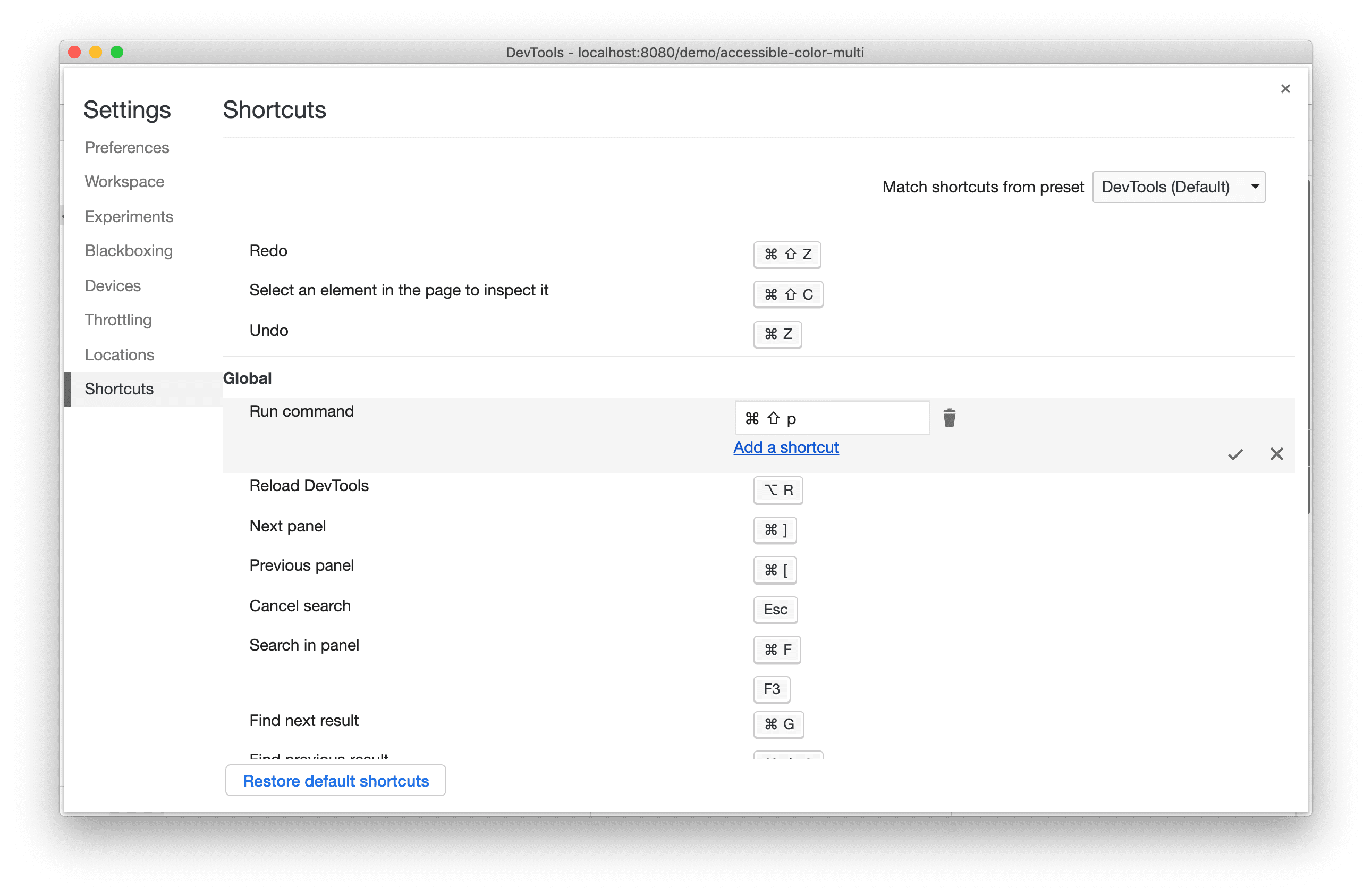Click Restore default shortcuts button
This screenshot has height=895, width=1372.
(334, 782)
